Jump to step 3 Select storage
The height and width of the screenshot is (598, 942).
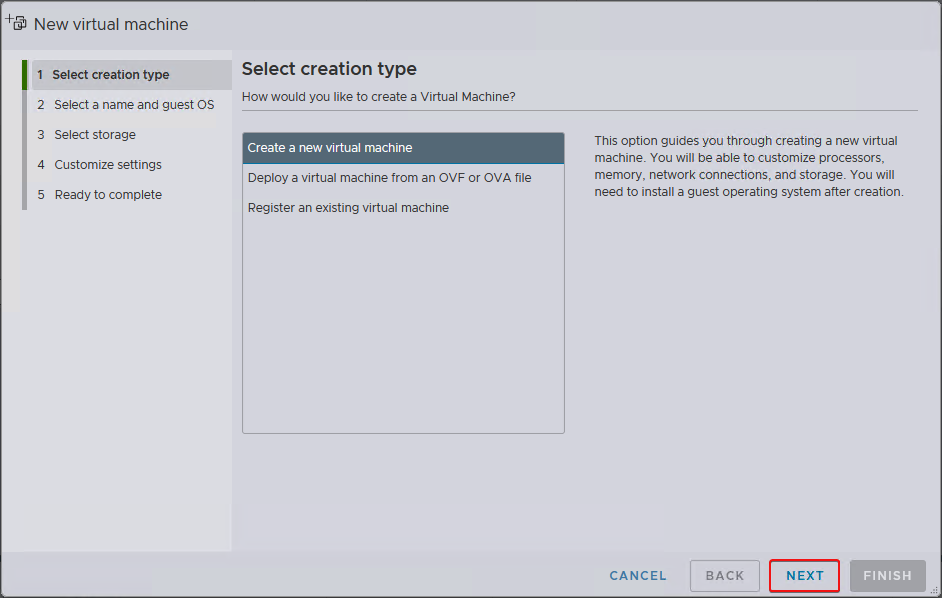pyautogui.click(x=94, y=135)
